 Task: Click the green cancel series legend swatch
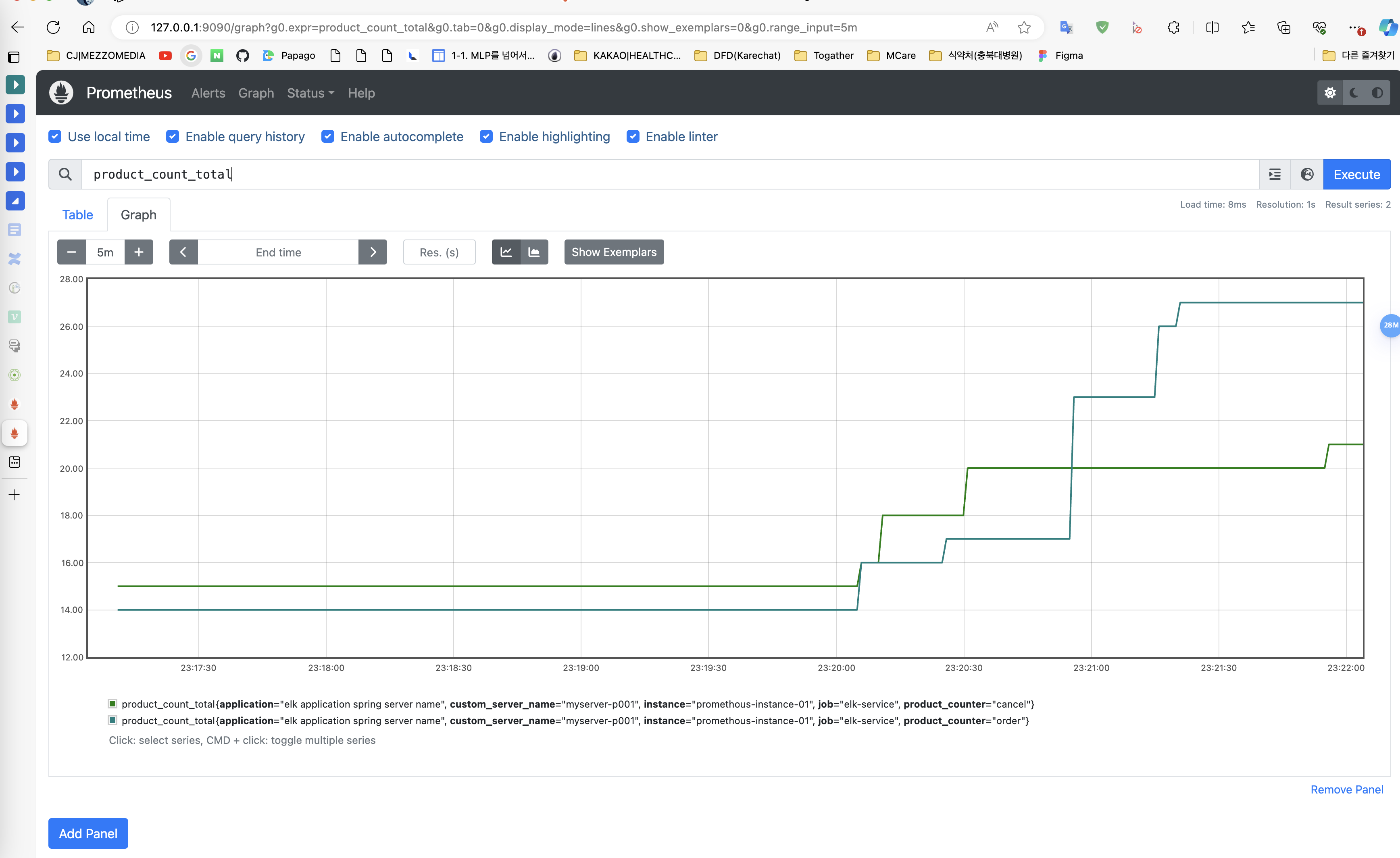112,704
